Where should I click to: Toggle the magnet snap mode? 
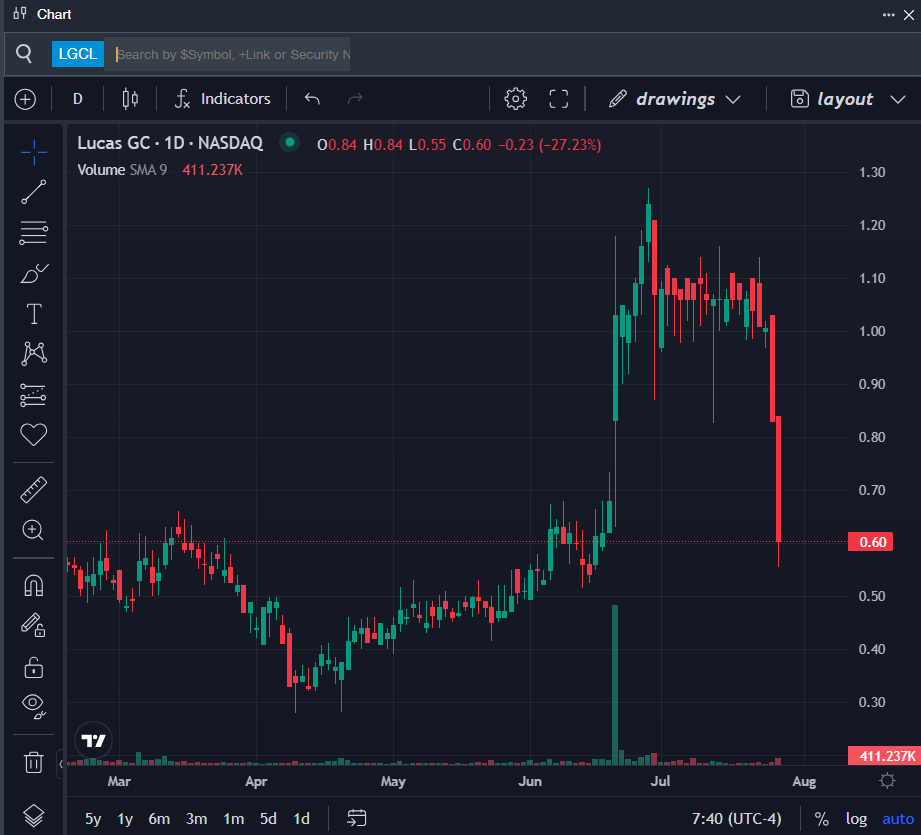pyautogui.click(x=33, y=585)
